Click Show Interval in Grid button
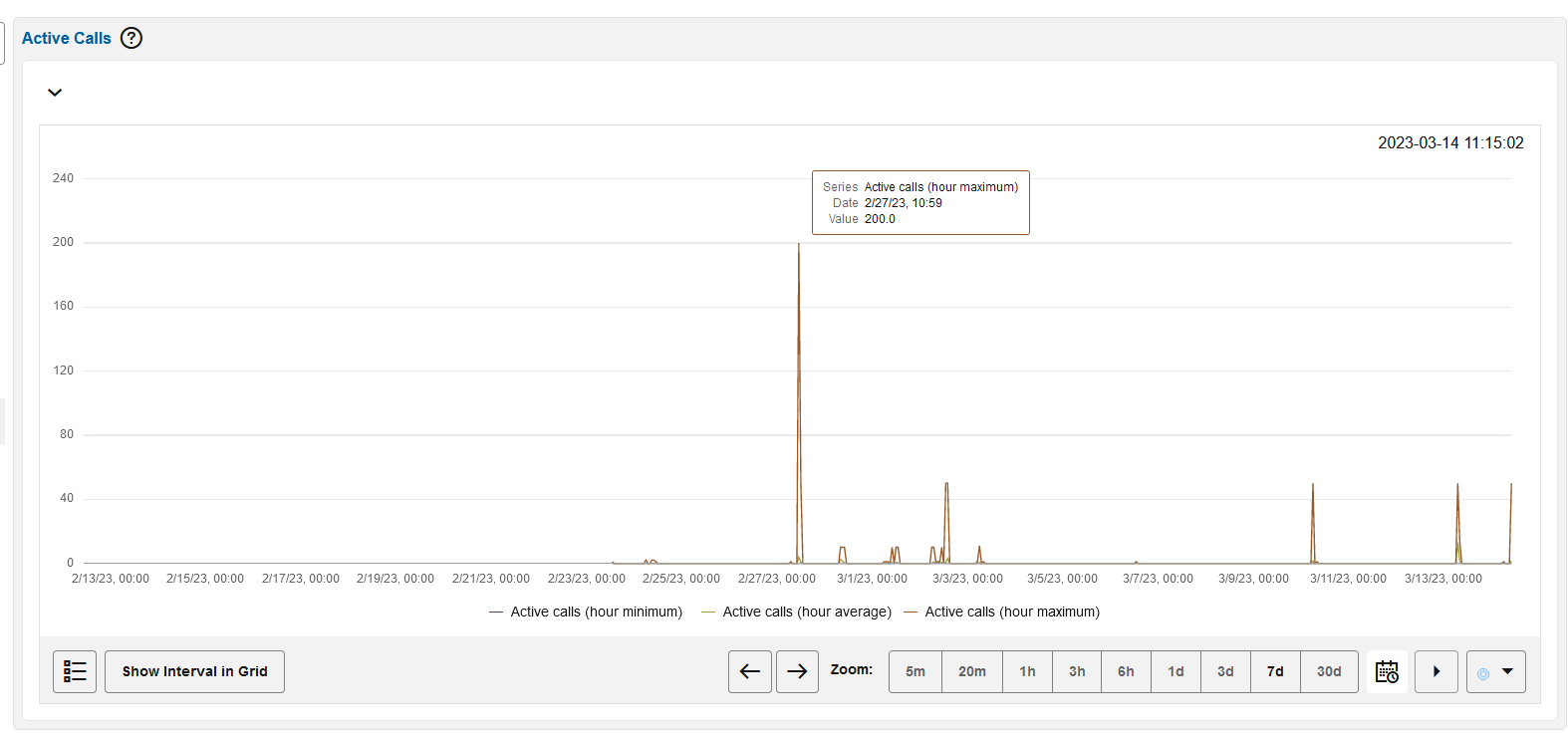Image resolution: width=1568 pixels, height=738 pixels. point(194,671)
